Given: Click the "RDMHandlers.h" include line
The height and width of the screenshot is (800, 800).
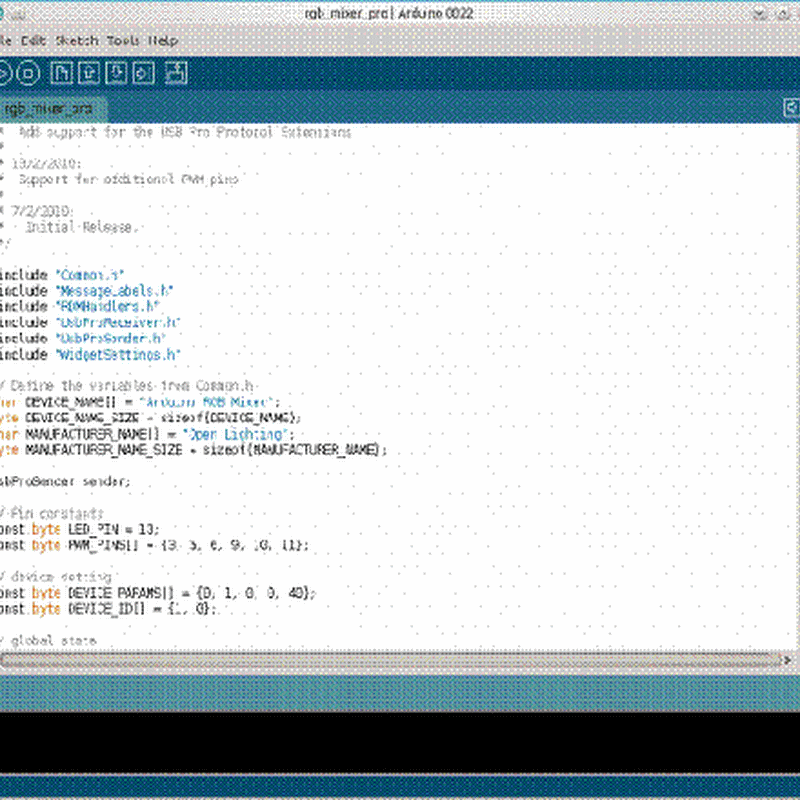Looking at the screenshot, I should (x=80, y=307).
